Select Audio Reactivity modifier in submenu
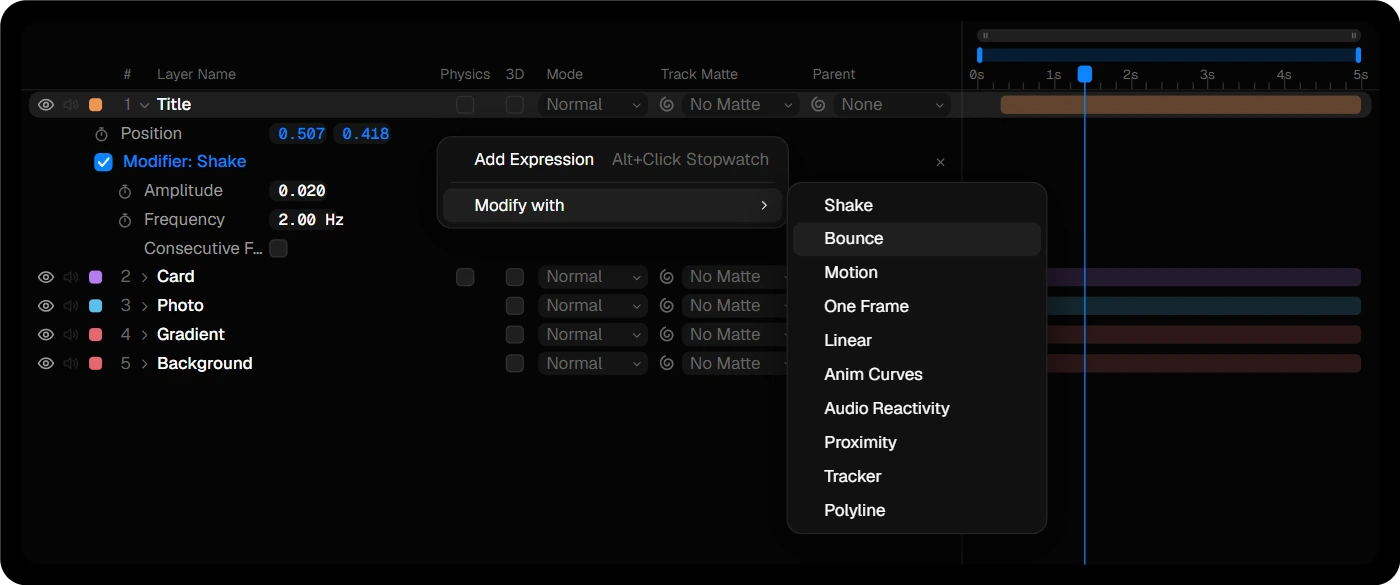 click(x=917, y=409)
